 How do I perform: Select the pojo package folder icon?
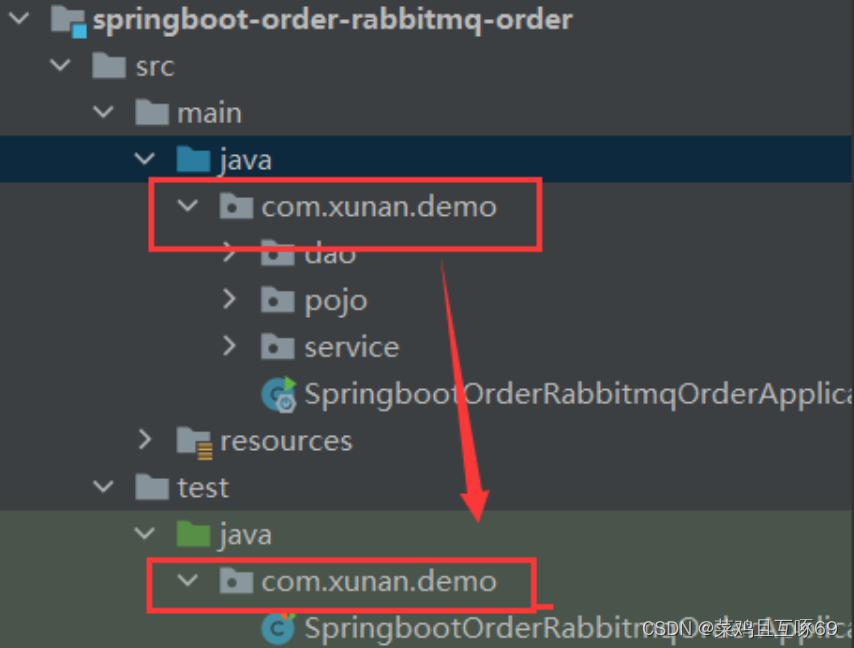(277, 300)
